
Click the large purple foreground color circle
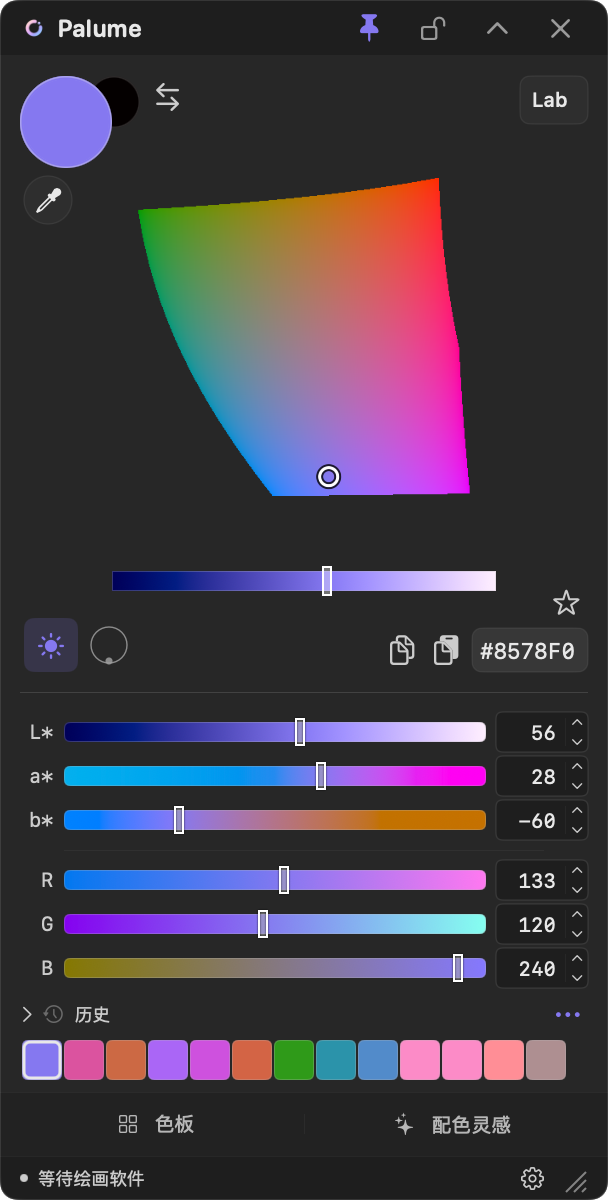[x=66, y=121]
